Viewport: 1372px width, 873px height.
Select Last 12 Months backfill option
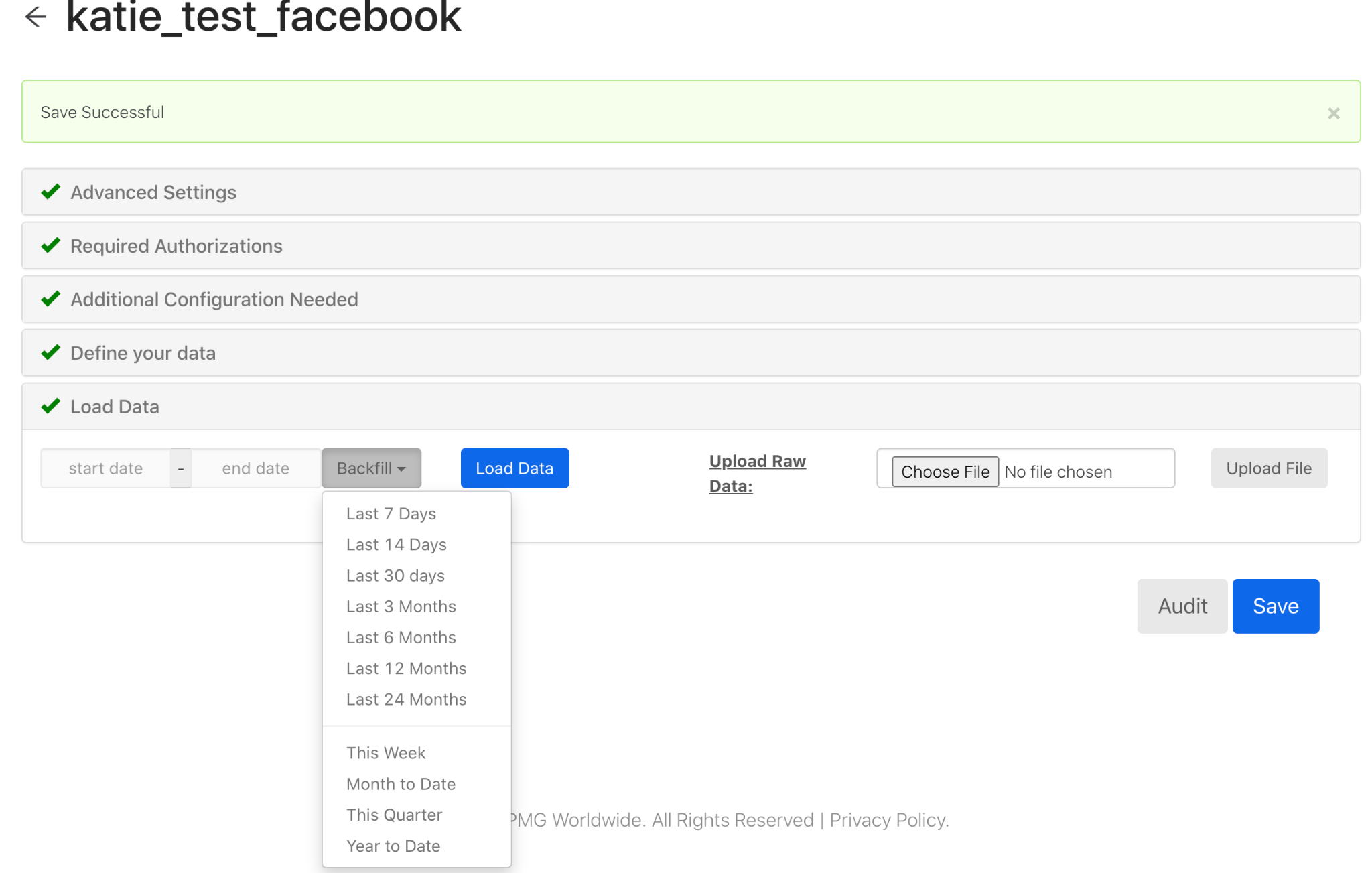(406, 669)
